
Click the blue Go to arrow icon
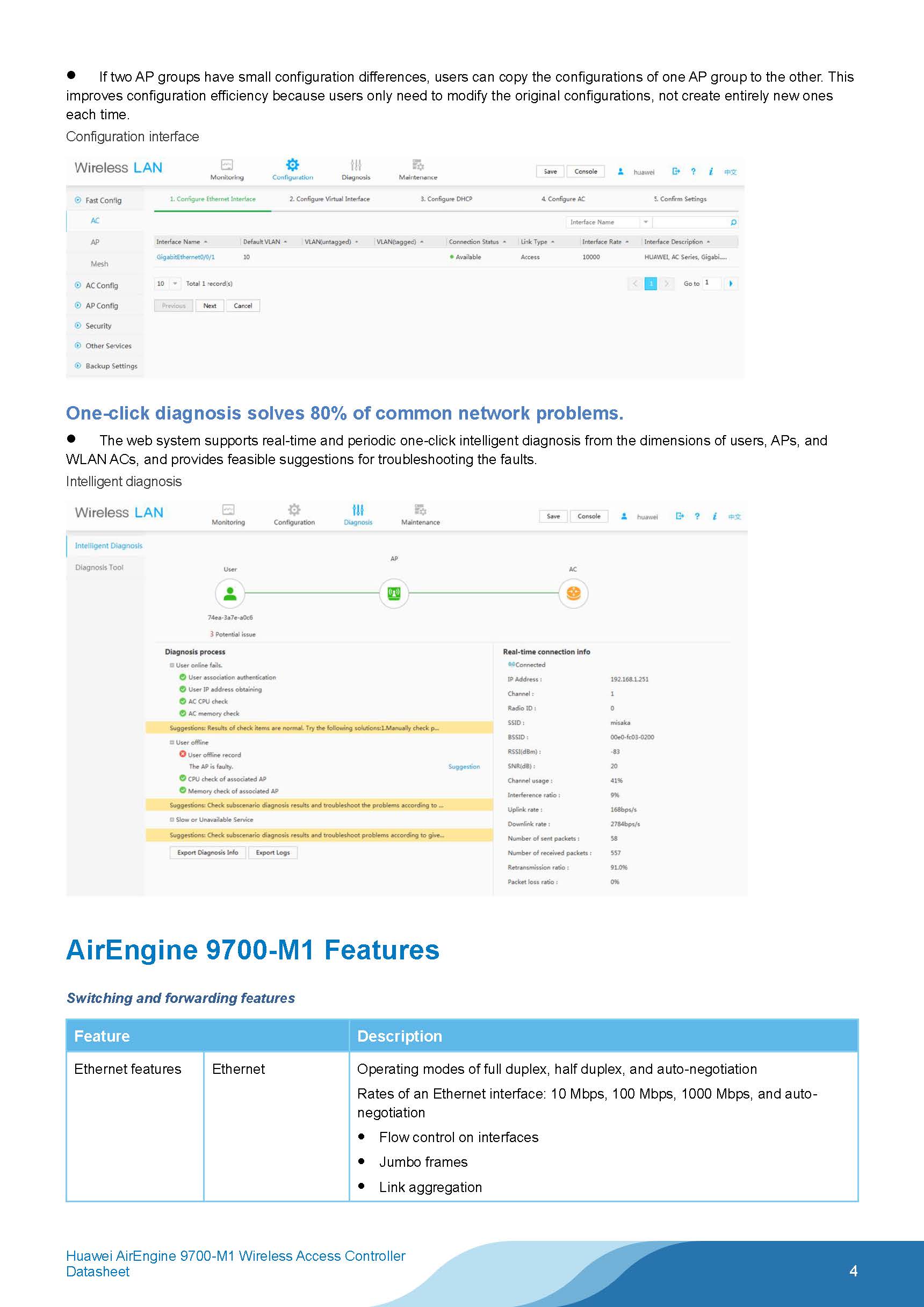pos(731,284)
